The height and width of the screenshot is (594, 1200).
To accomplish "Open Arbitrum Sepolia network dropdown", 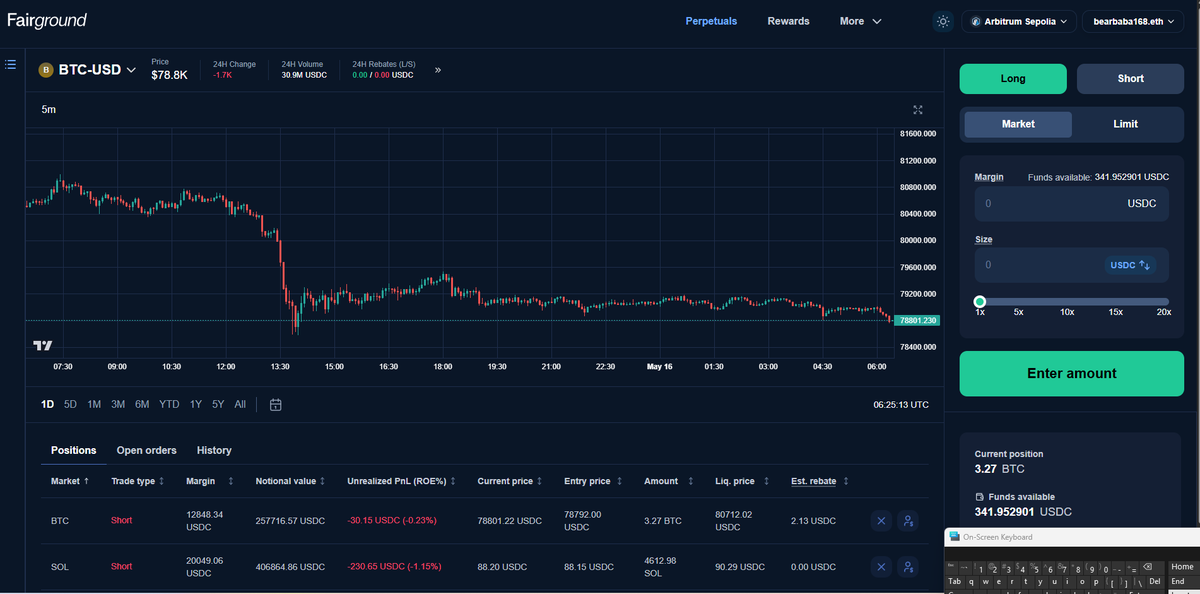I will coord(1019,21).
